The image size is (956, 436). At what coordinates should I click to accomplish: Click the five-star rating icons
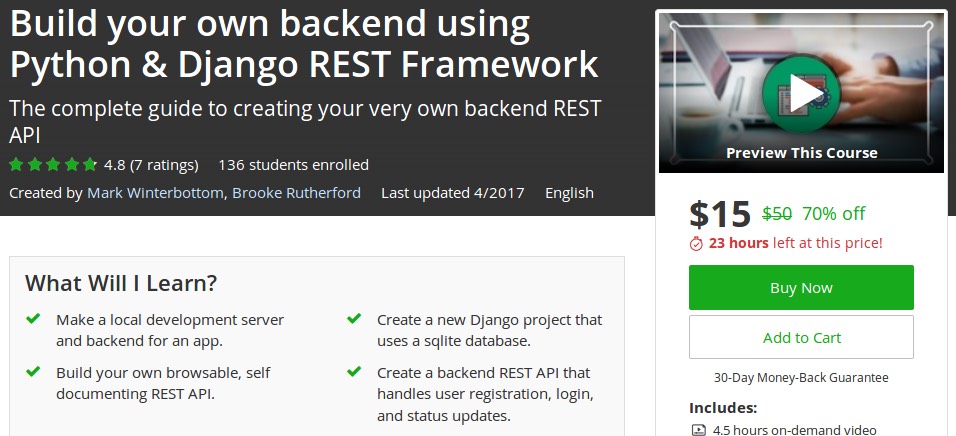click(x=53, y=165)
